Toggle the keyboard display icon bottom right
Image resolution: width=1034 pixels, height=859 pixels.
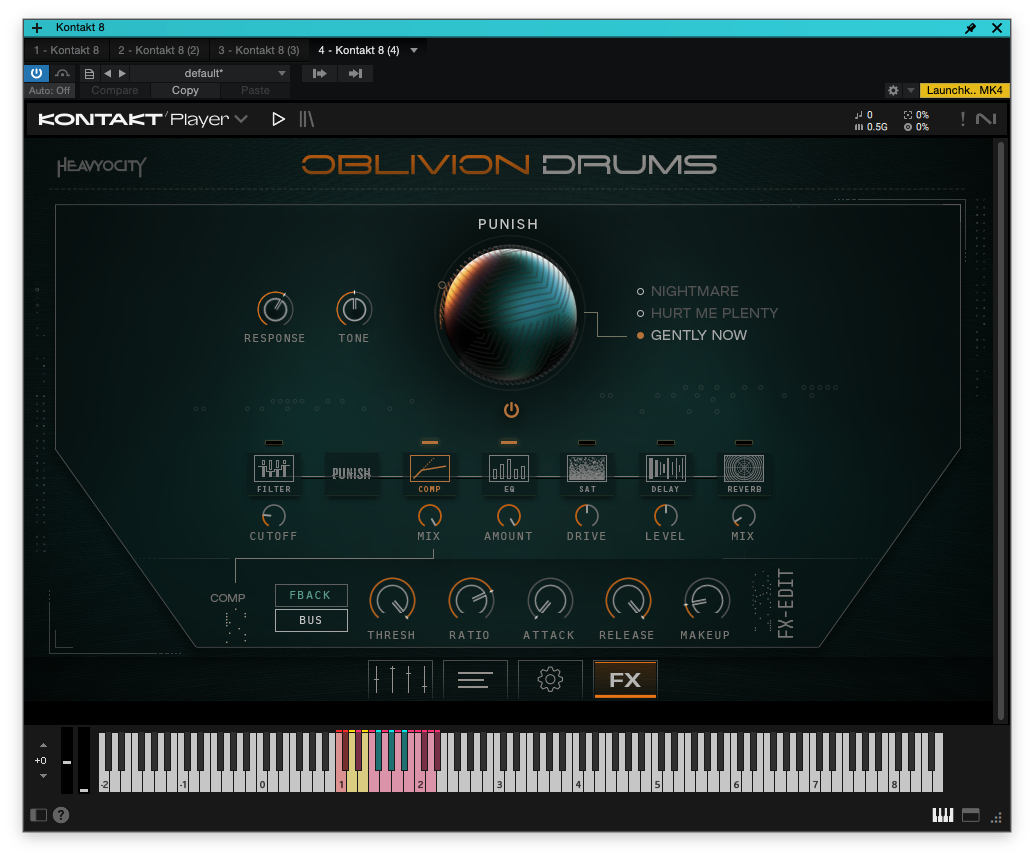click(942, 815)
